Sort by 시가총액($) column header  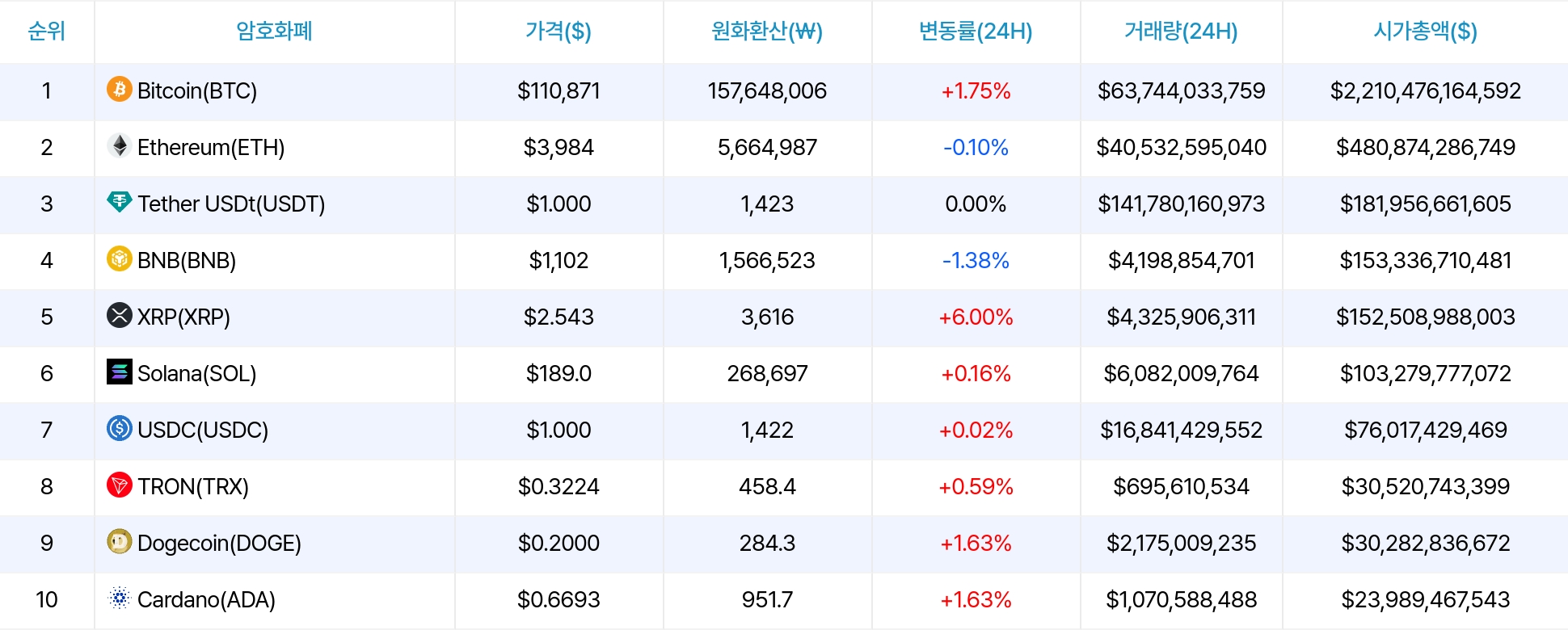(x=1425, y=31)
